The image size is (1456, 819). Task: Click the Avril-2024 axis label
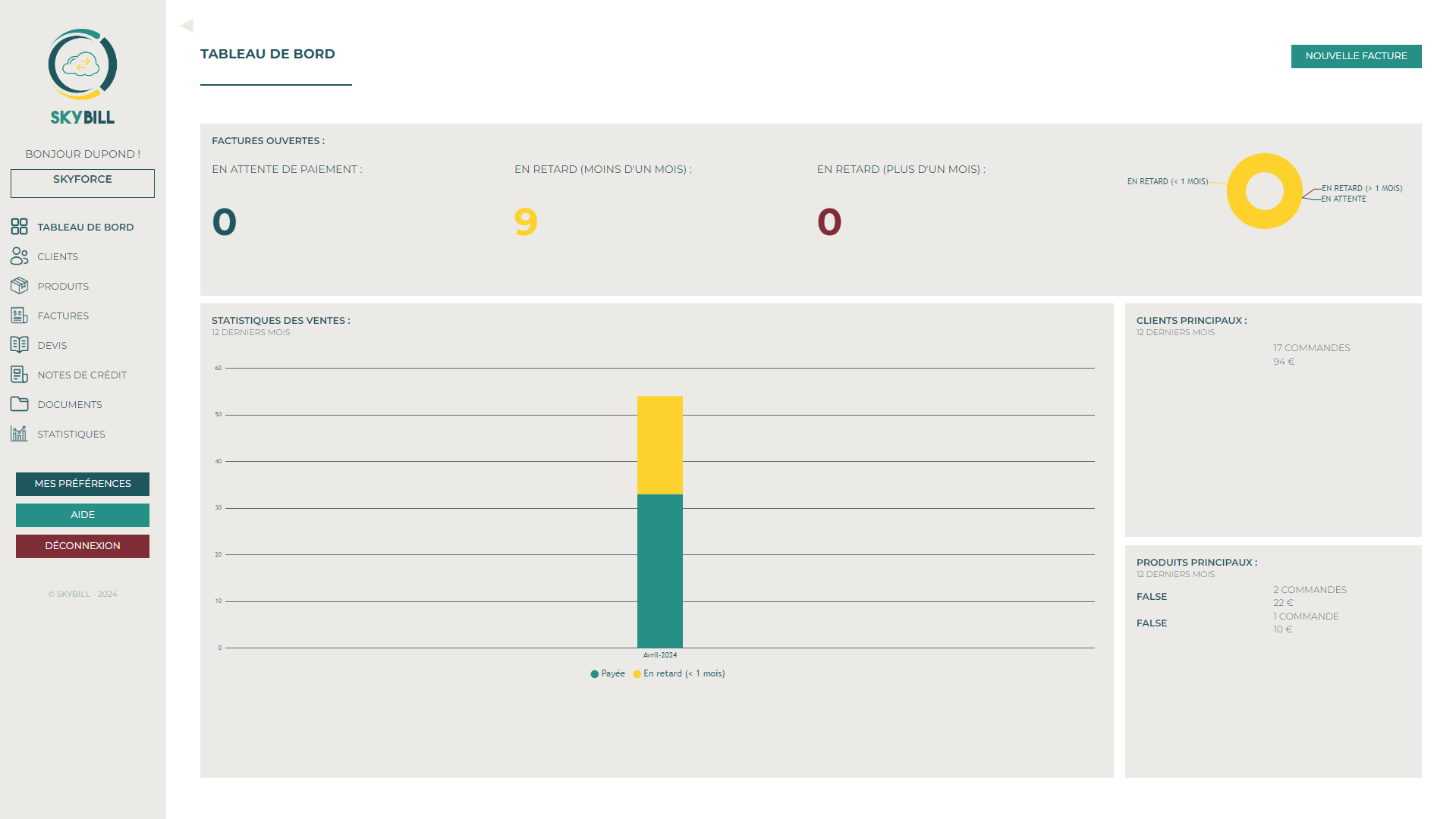coord(660,655)
